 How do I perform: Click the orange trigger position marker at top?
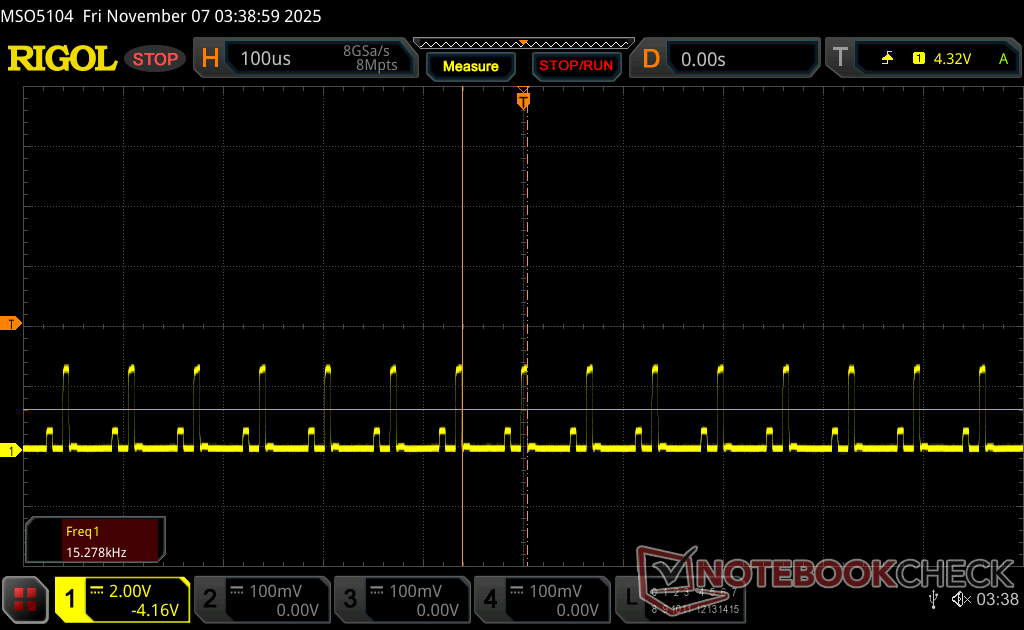[x=522, y=100]
